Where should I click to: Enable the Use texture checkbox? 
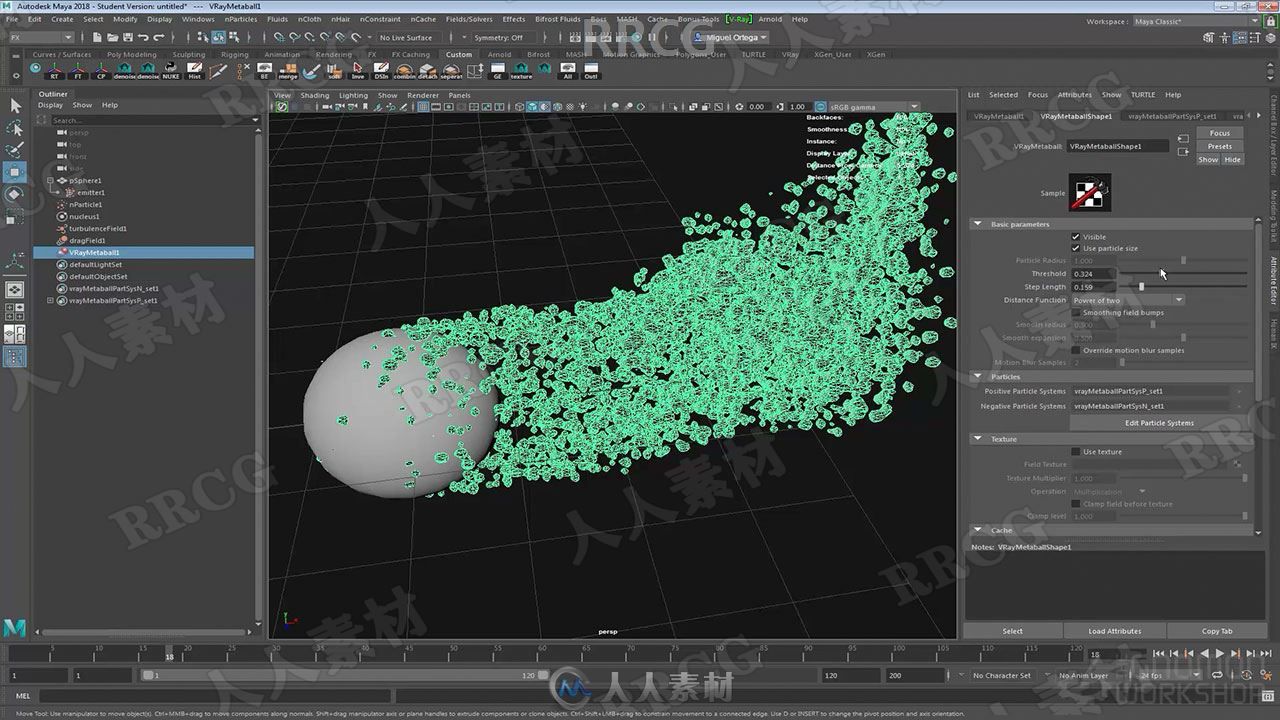(x=1076, y=452)
